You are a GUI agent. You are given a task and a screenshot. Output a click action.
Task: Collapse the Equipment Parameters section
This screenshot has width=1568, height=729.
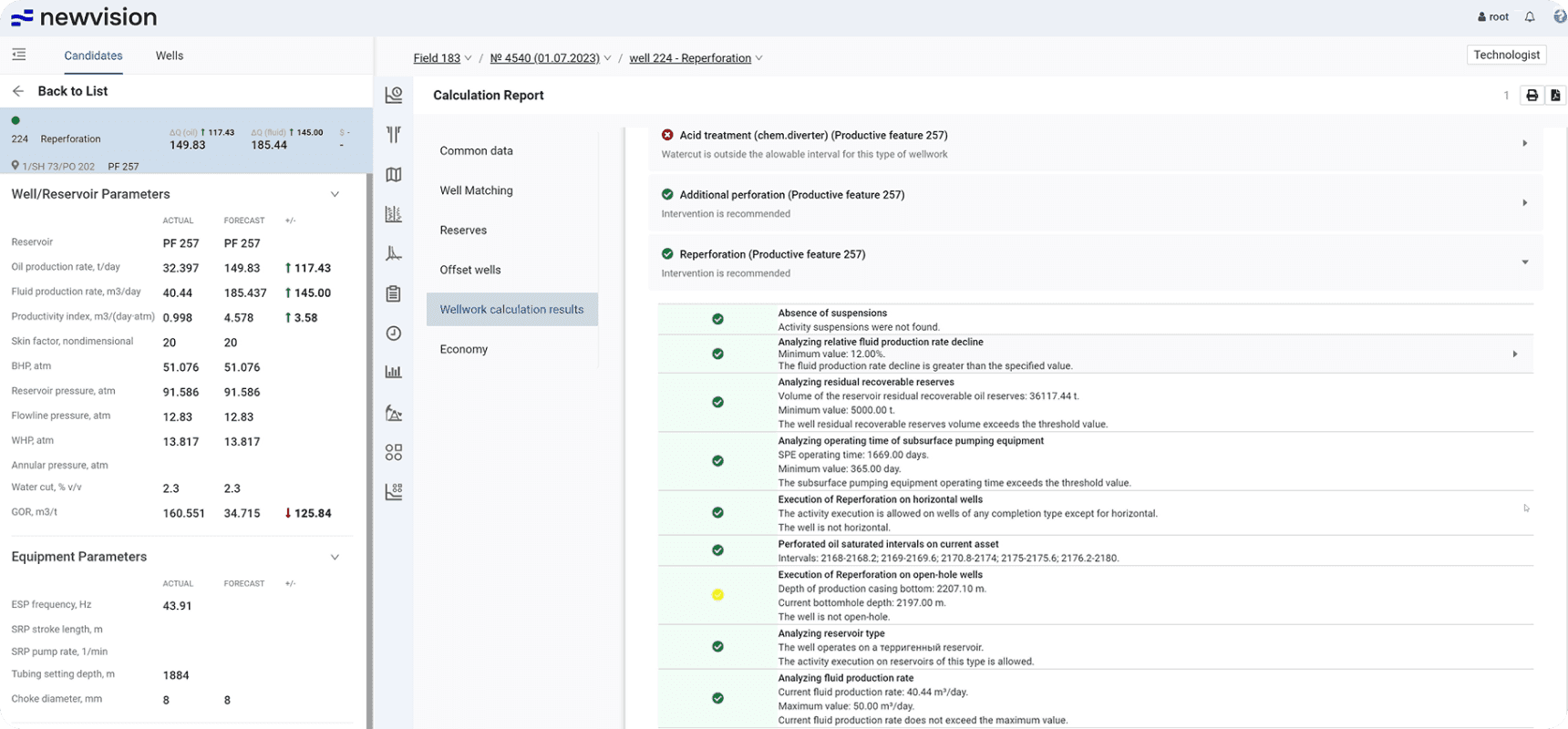(x=335, y=557)
